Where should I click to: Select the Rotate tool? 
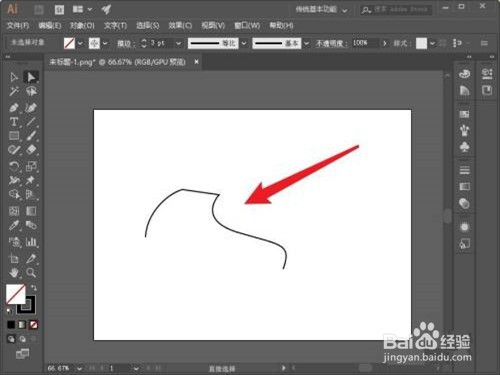pos(14,166)
